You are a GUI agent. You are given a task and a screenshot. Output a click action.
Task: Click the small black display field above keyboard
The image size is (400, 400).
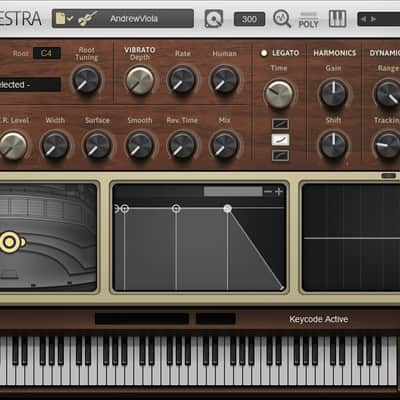[216, 318]
